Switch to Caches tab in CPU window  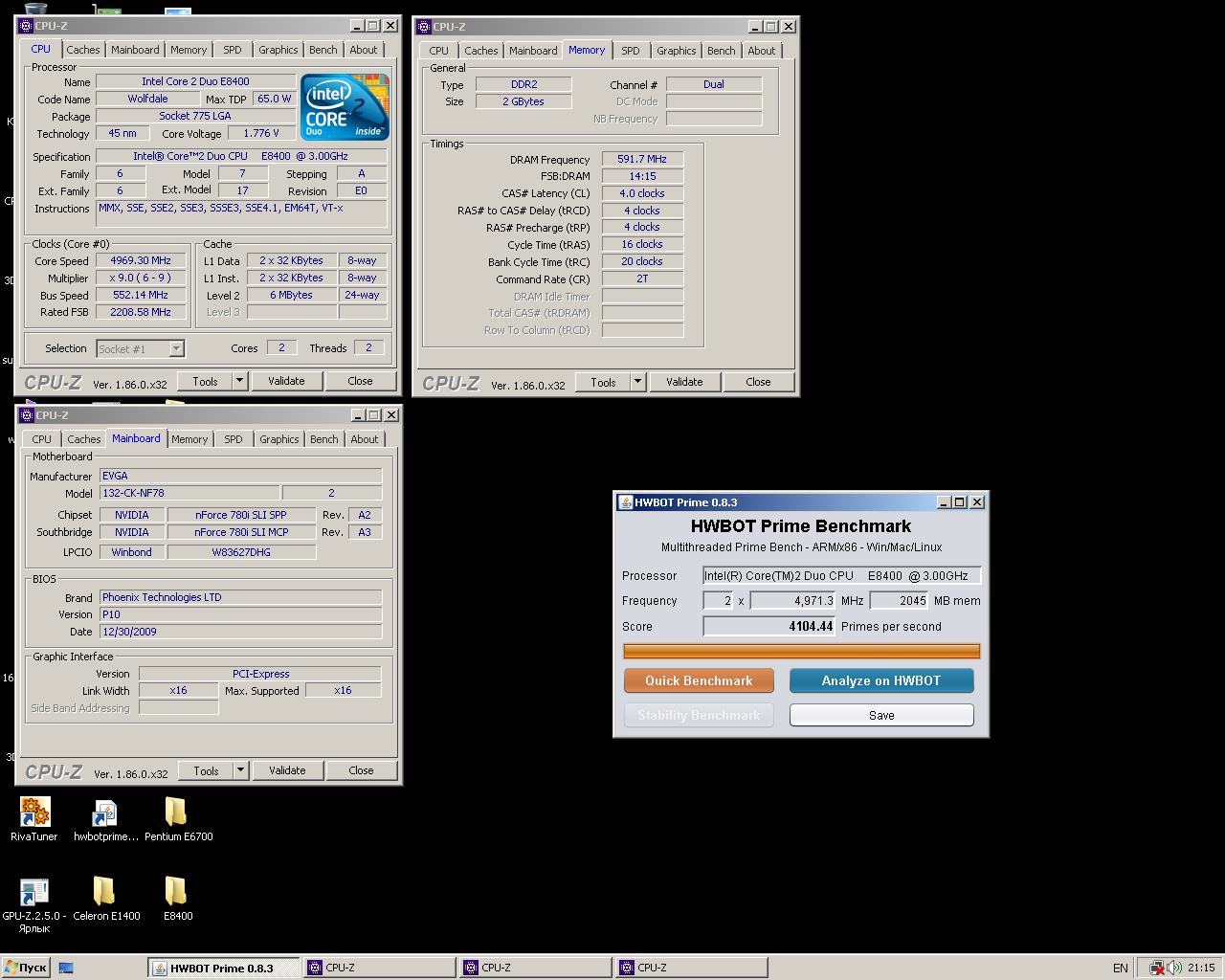click(x=83, y=50)
